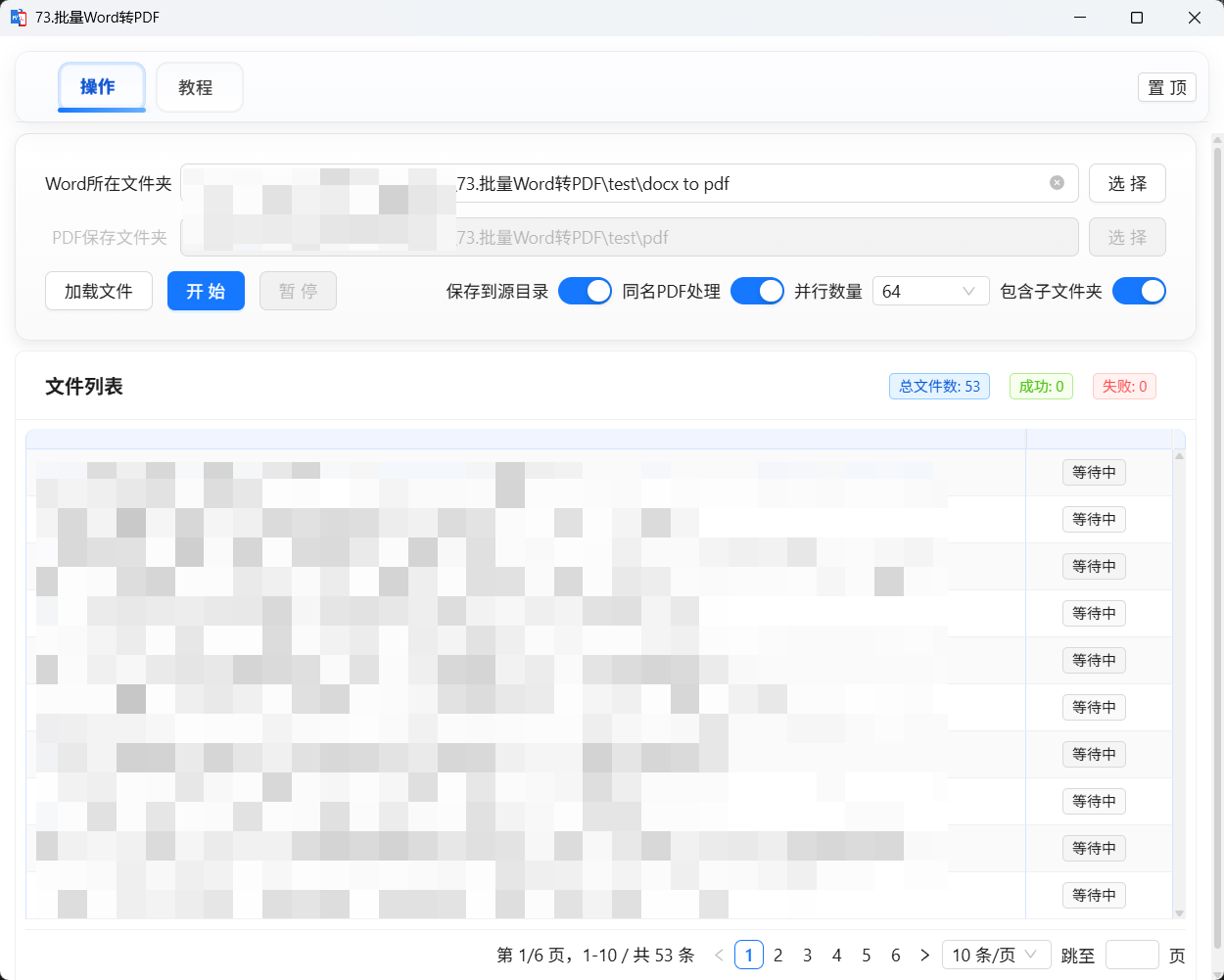This screenshot has height=980, width=1224.
Task: Toggle 同名PDF处理 switch
Action: coord(757,291)
